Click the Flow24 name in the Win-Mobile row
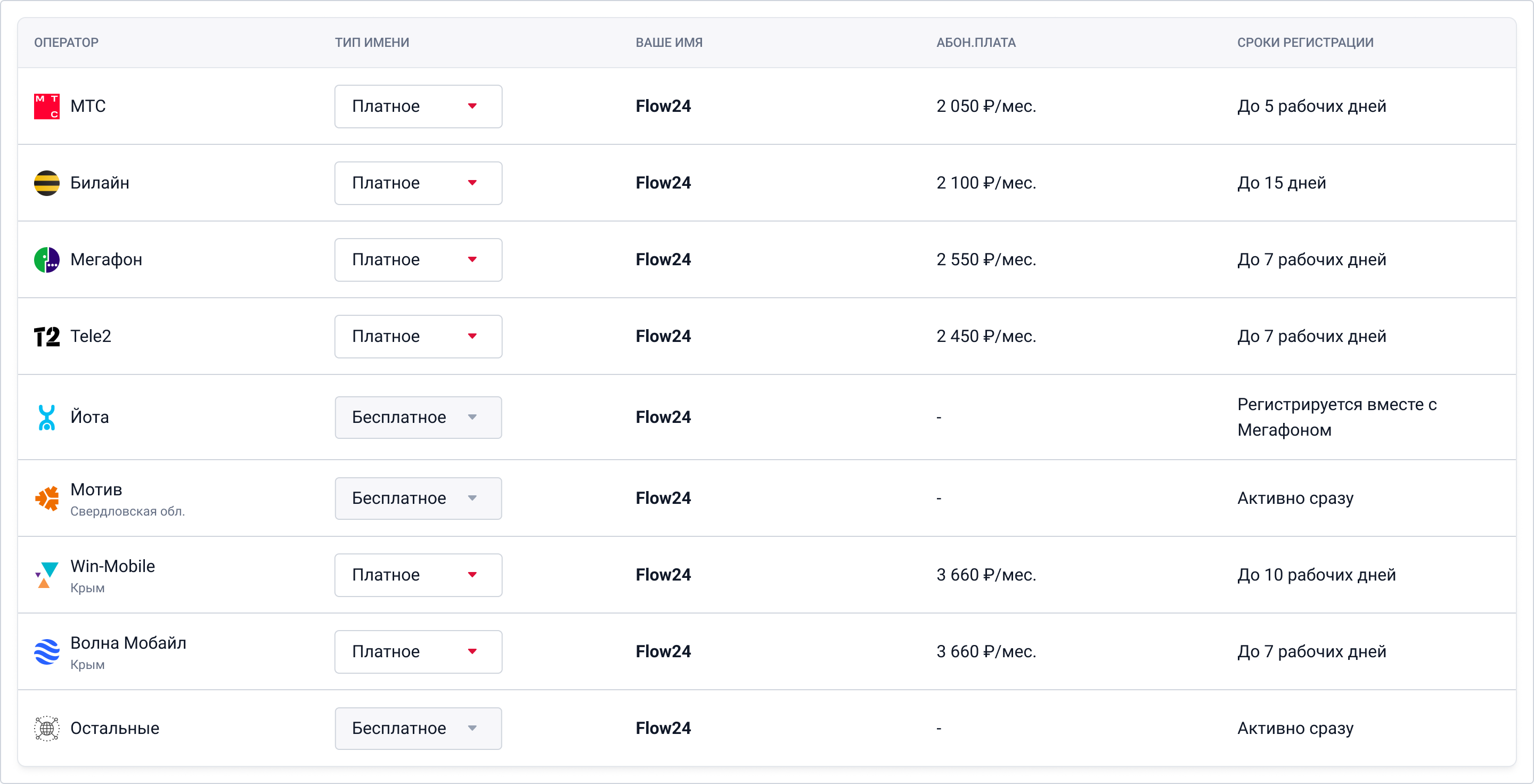 tap(663, 575)
